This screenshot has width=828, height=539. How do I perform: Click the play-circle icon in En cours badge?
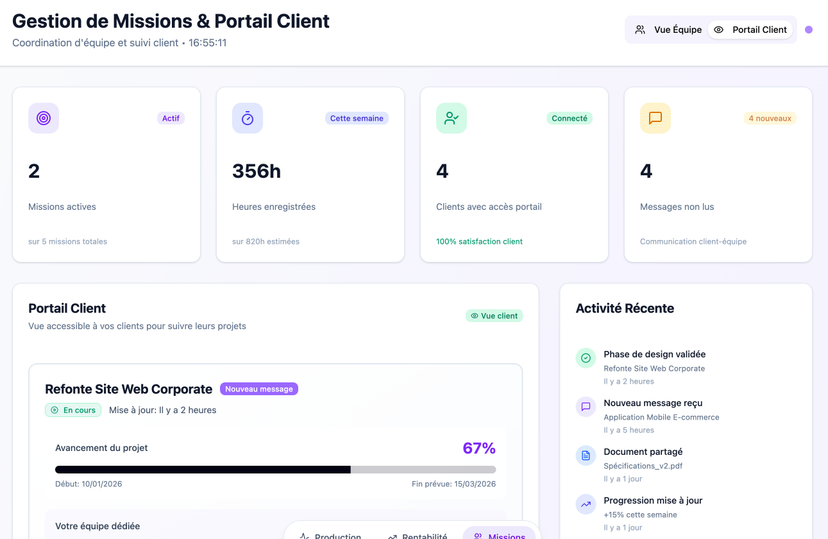(x=54, y=410)
